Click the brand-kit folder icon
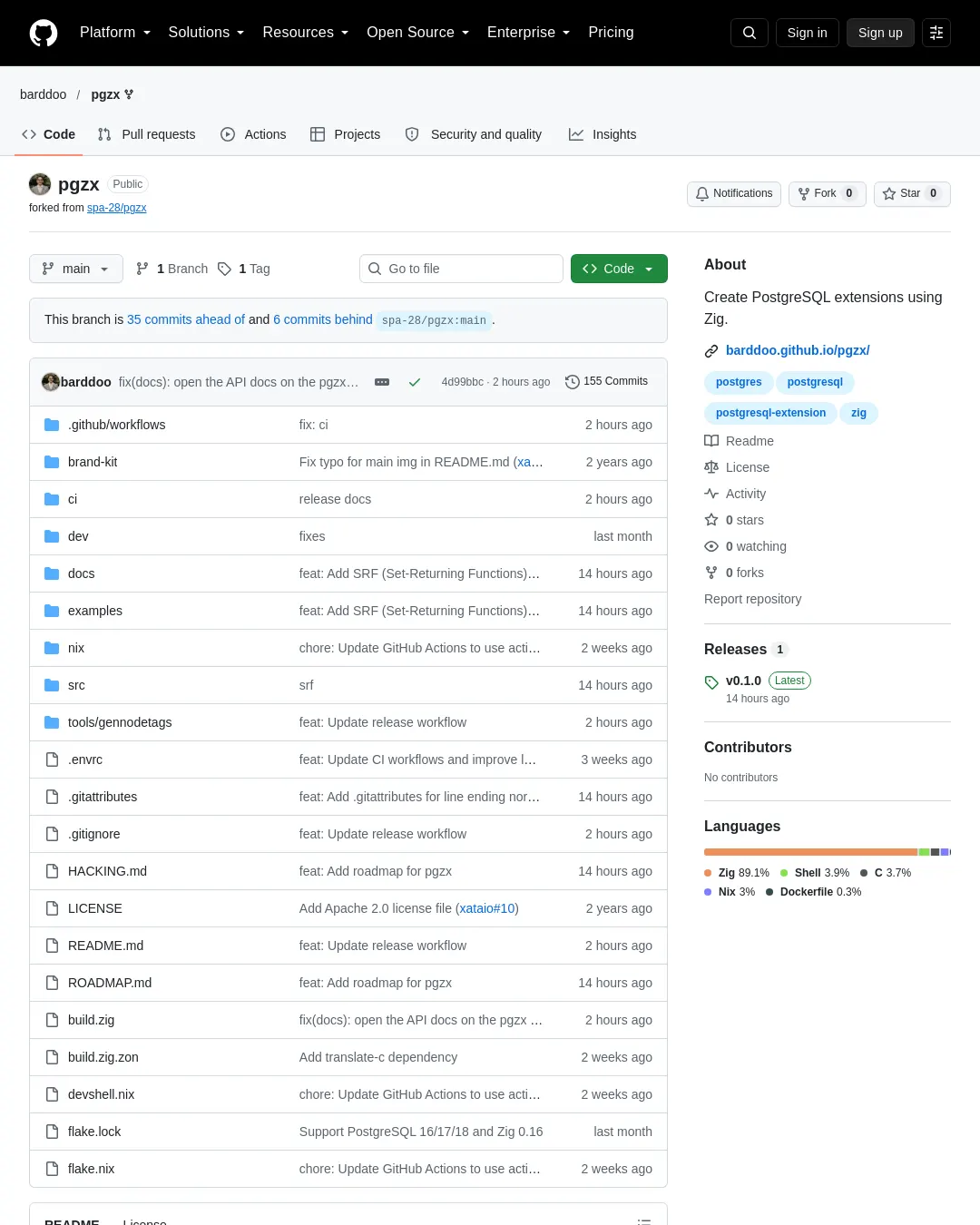The width and height of the screenshot is (980, 1225). click(x=52, y=462)
